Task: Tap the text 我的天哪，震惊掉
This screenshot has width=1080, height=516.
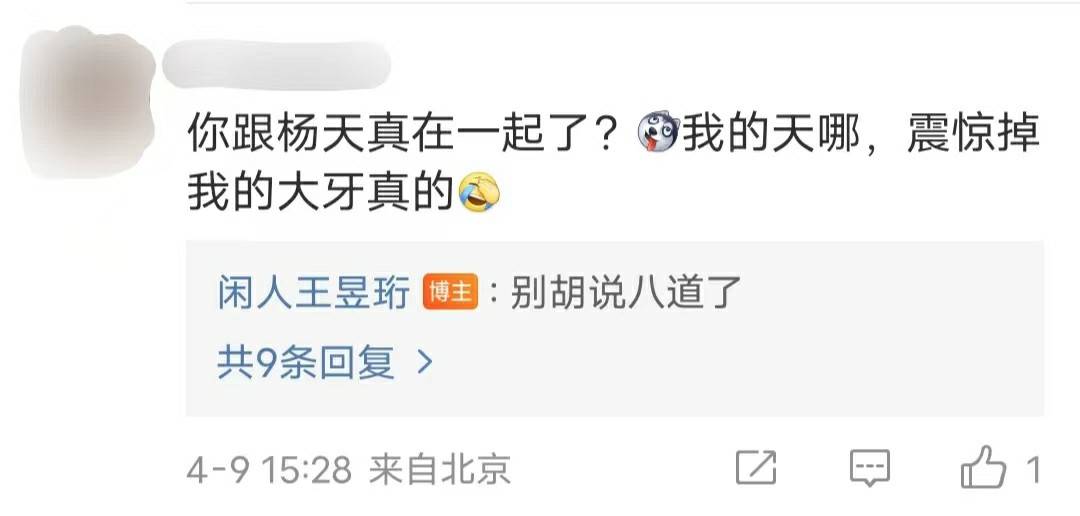Action: pyautogui.click(x=860, y=135)
